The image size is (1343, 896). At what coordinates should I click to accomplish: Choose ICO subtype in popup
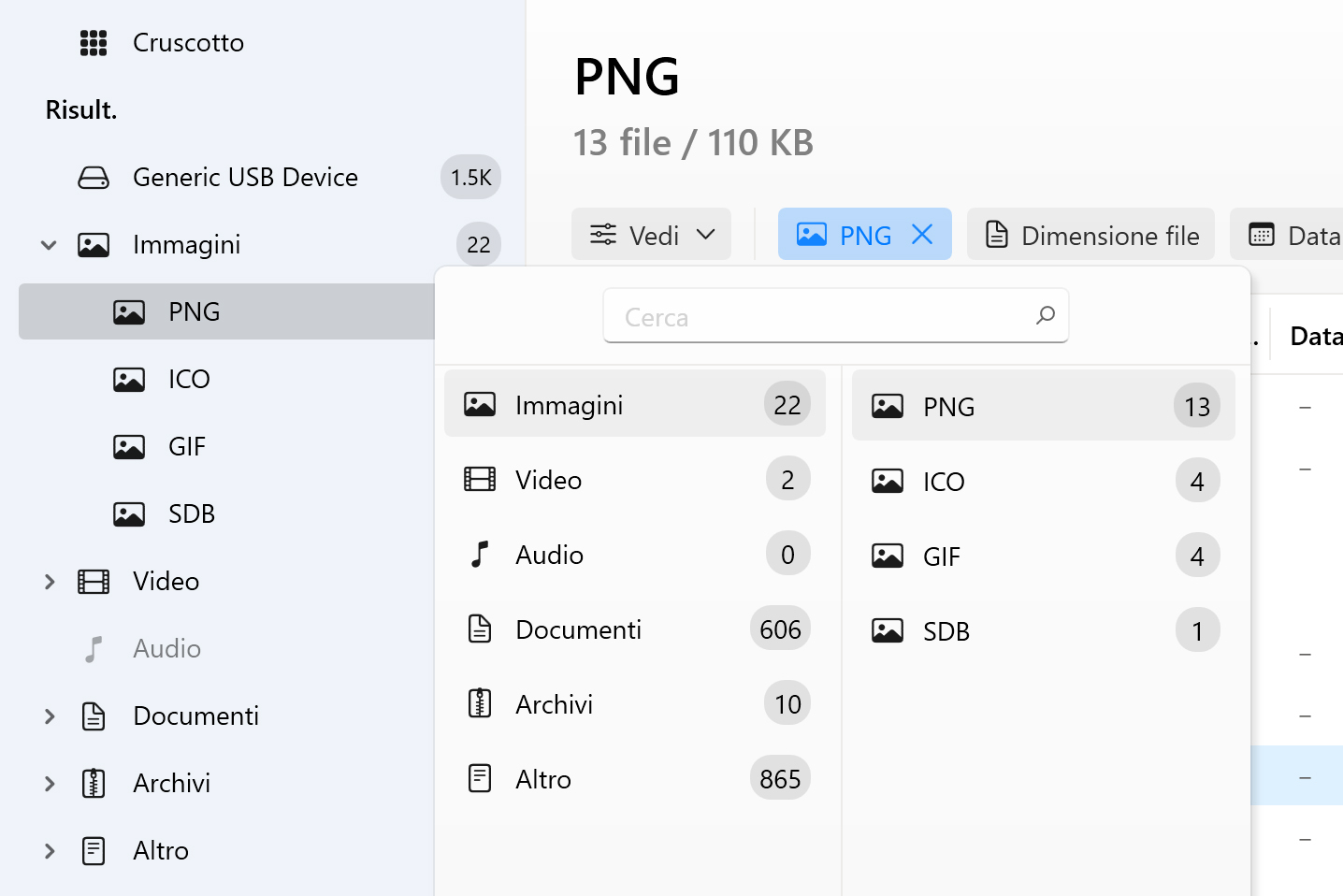pos(1044,481)
